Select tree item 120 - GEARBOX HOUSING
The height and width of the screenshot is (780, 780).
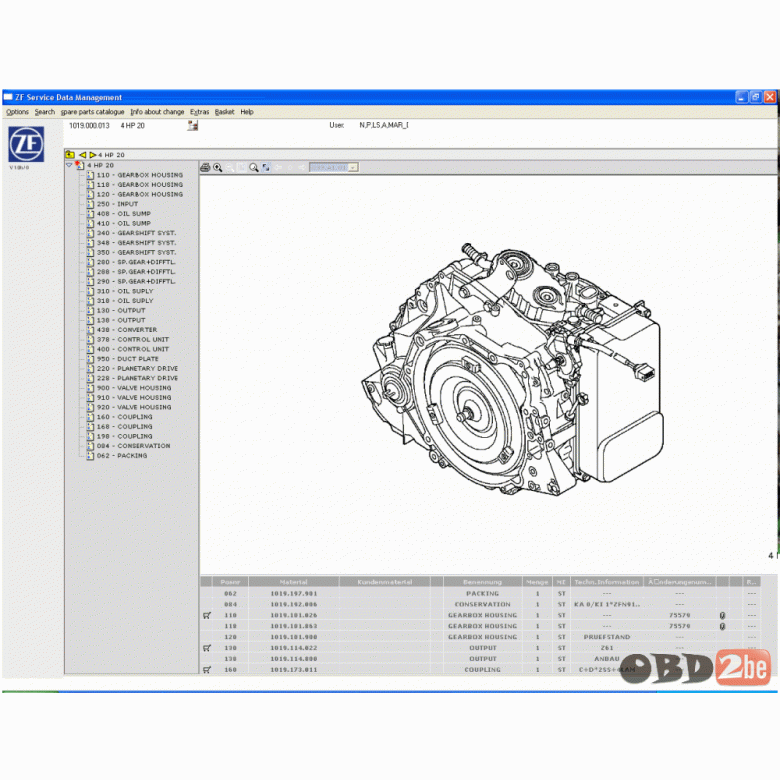pyautogui.click(x=140, y=195)
